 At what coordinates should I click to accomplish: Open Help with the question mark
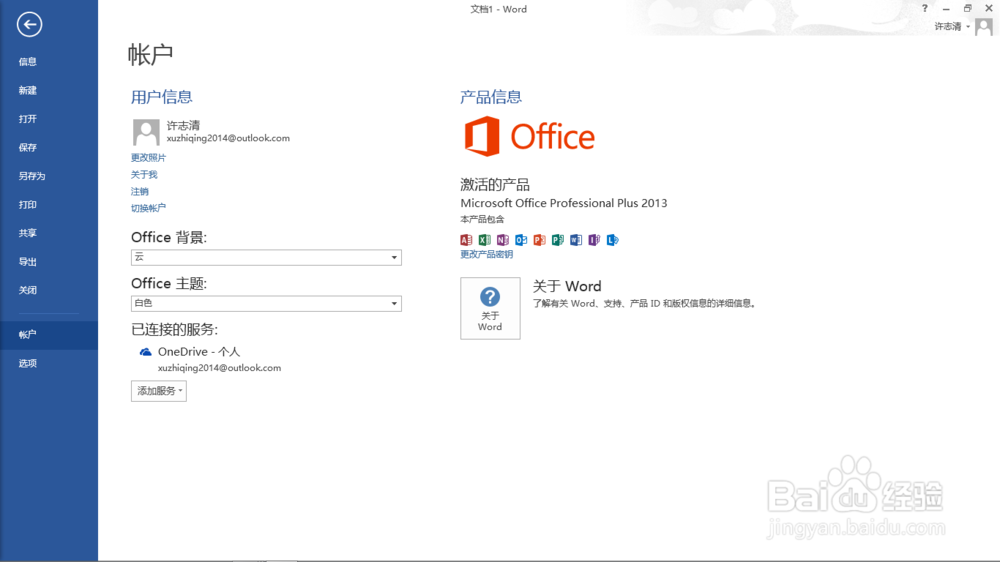925,8
